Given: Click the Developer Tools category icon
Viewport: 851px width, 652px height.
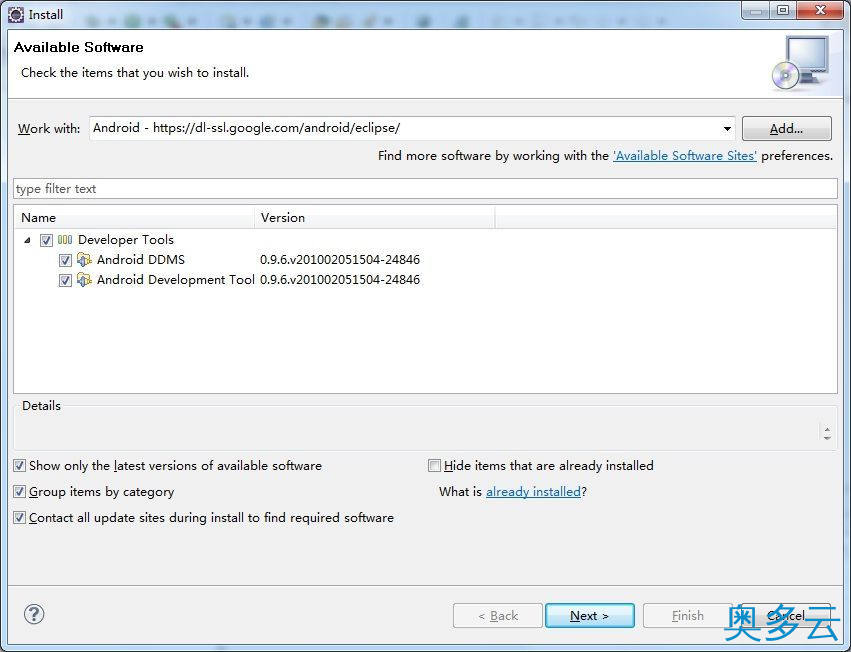Looking at the screenshot, I should tap(65, 239).
